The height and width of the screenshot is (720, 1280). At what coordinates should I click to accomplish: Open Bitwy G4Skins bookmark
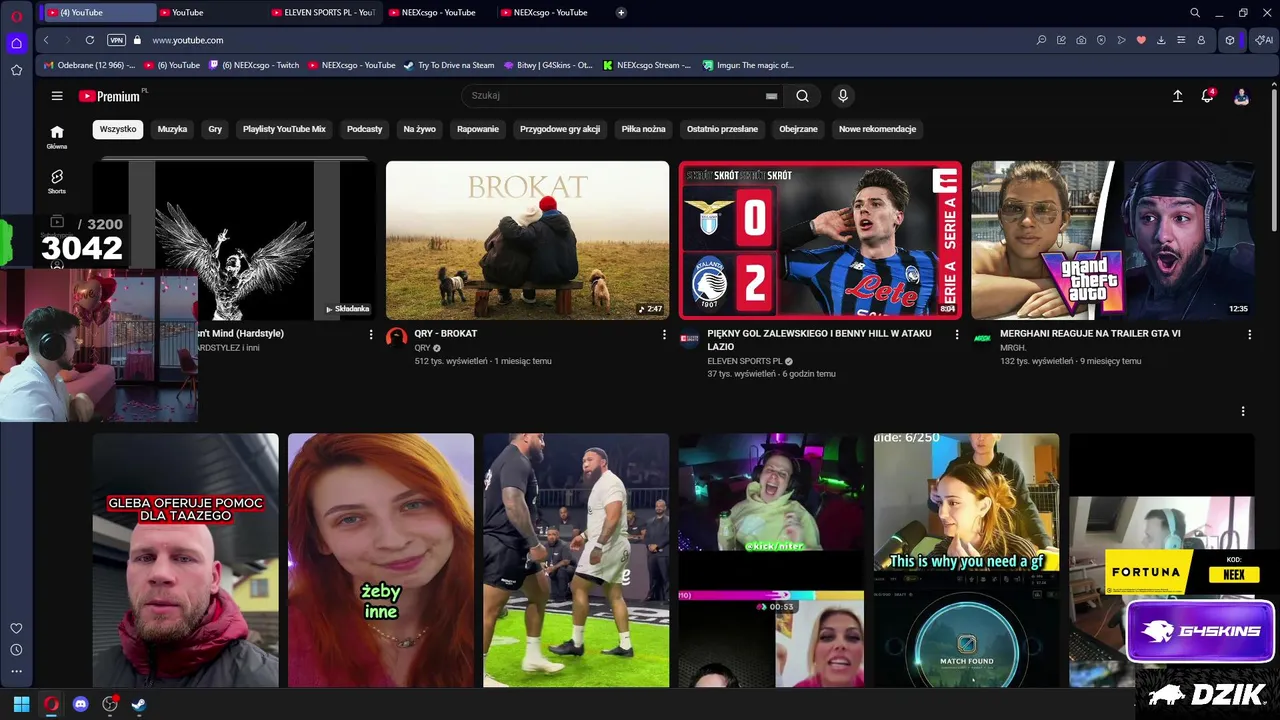(548, 65)
